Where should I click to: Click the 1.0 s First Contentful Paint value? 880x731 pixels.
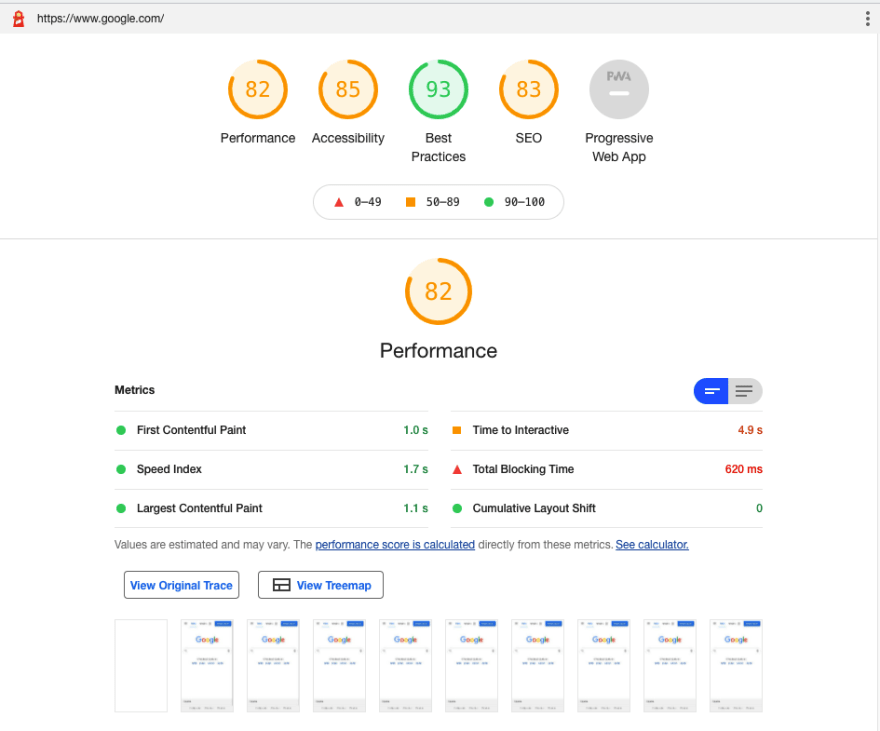coord(415,430)
